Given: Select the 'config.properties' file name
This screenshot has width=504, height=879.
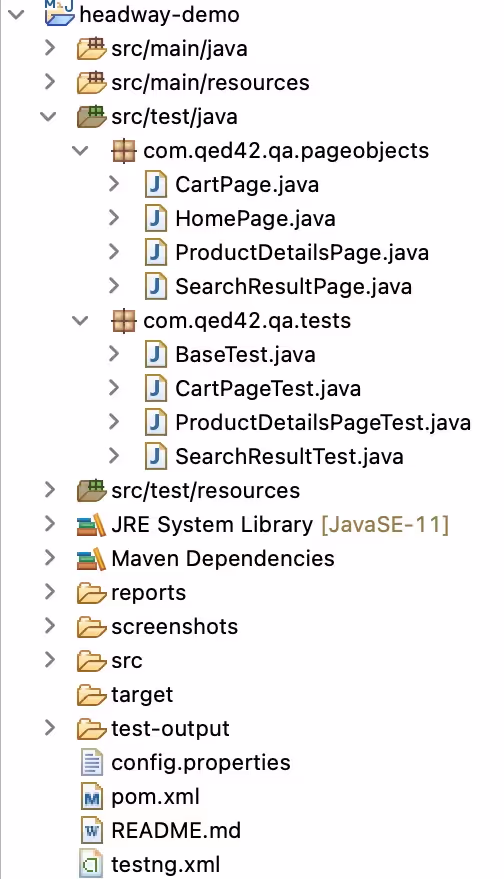Looking at the screenshot, I should tap(201, 763).
